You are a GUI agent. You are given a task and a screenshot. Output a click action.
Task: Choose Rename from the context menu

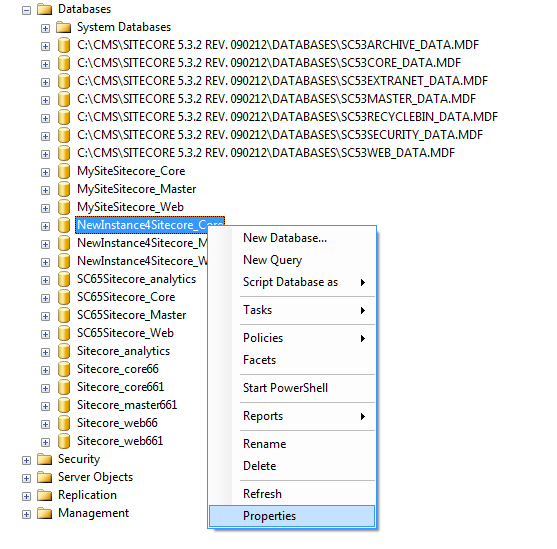(292, 444)
